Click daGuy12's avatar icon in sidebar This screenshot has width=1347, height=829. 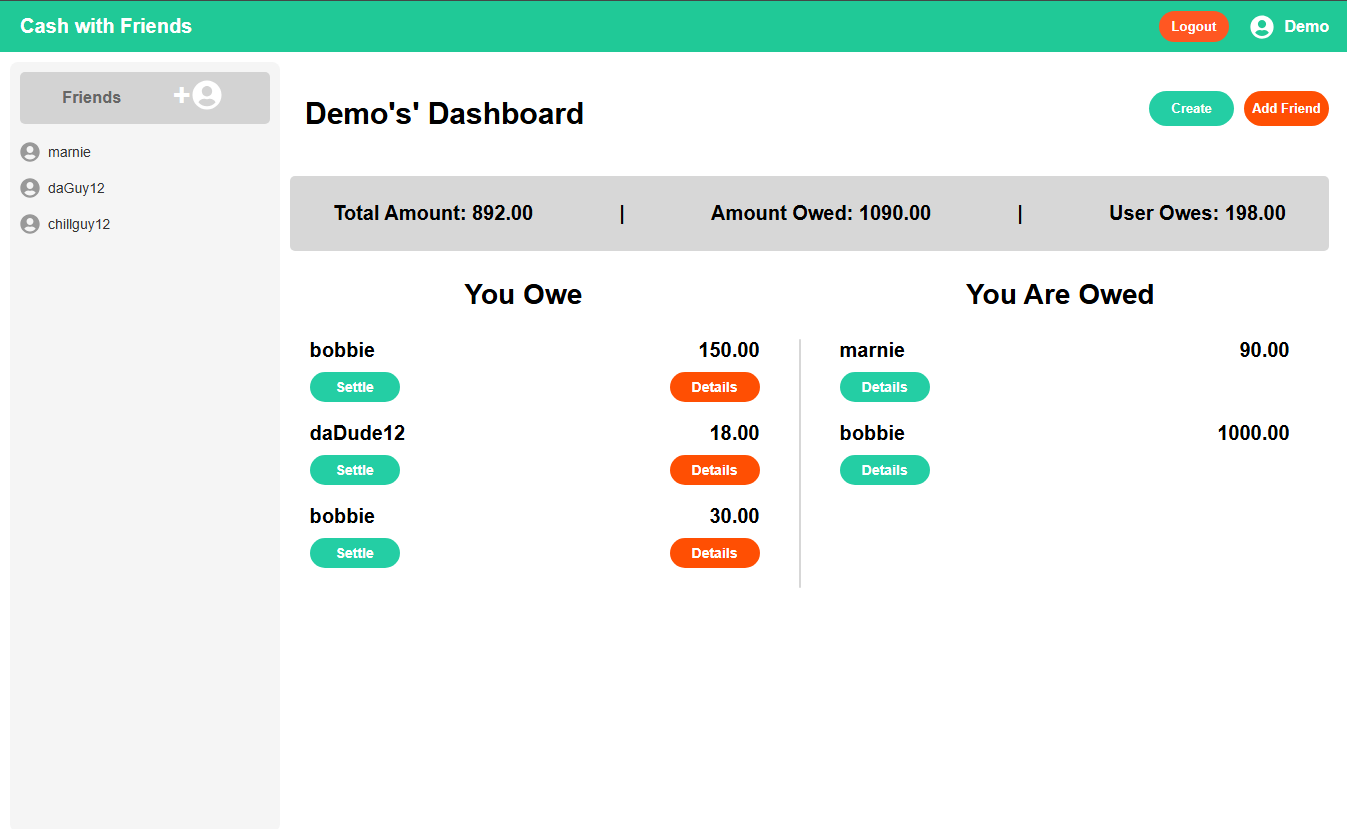tap(30, 188)
